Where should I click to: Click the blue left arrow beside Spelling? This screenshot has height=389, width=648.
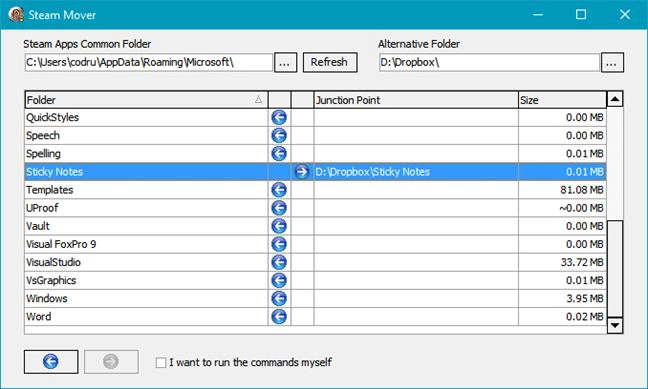tap(279, 154)
